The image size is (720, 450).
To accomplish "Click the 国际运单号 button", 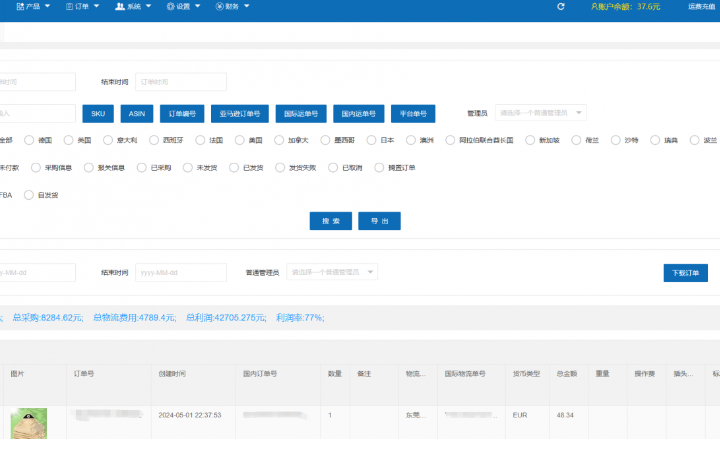I will point(301,113).
